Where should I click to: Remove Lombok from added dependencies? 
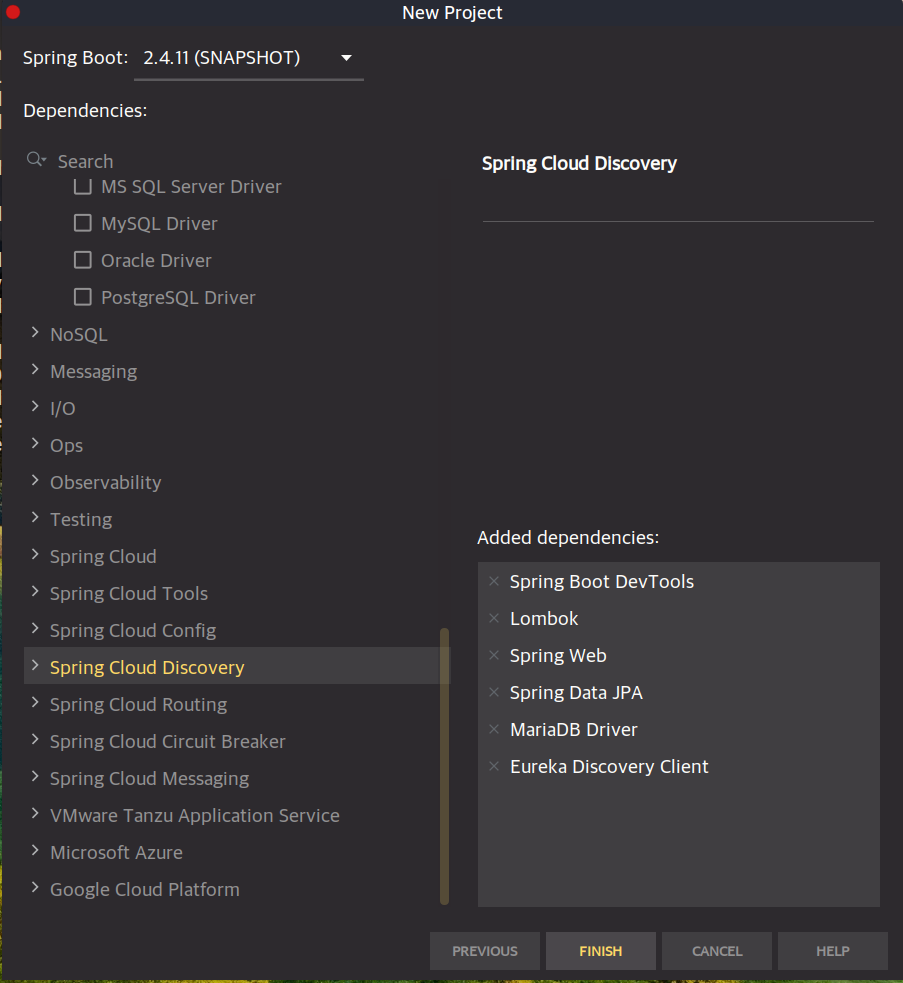(x=494, y=618)
